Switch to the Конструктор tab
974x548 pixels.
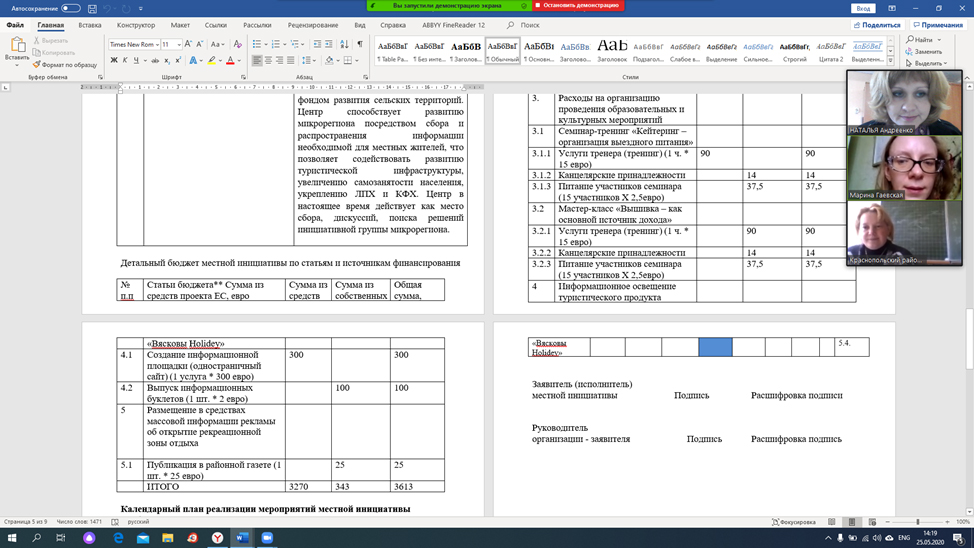pos(136,25)
